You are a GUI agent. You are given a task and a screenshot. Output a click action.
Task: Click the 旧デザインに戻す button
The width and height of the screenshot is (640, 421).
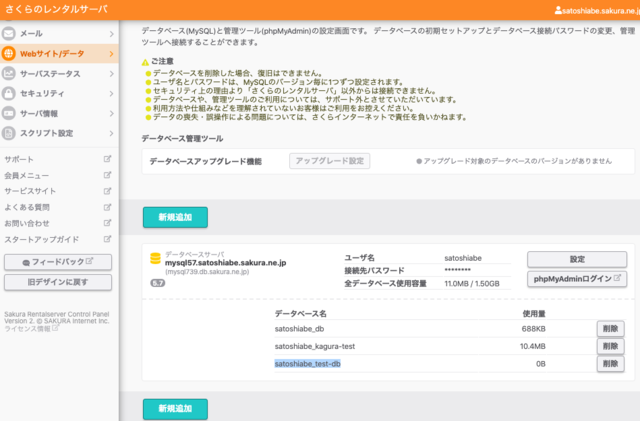click(58, 282)
